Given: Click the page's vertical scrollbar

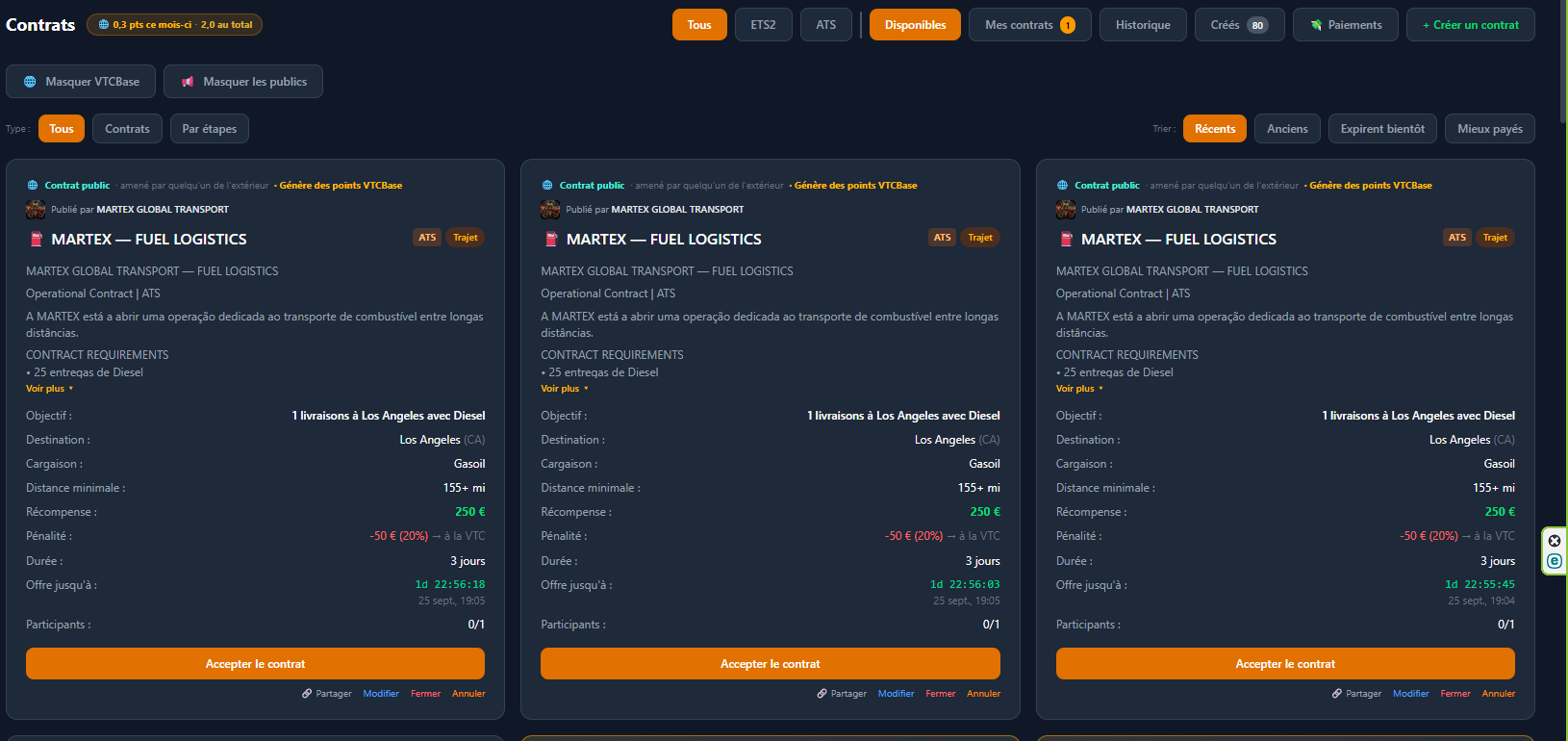Looking at the screenshot, I should [1563, 63].
